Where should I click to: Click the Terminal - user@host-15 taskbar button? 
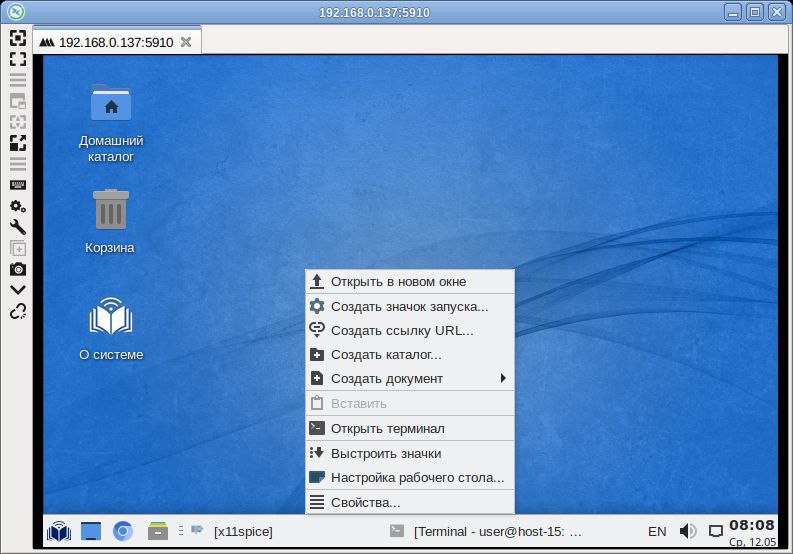pos(486,531)
